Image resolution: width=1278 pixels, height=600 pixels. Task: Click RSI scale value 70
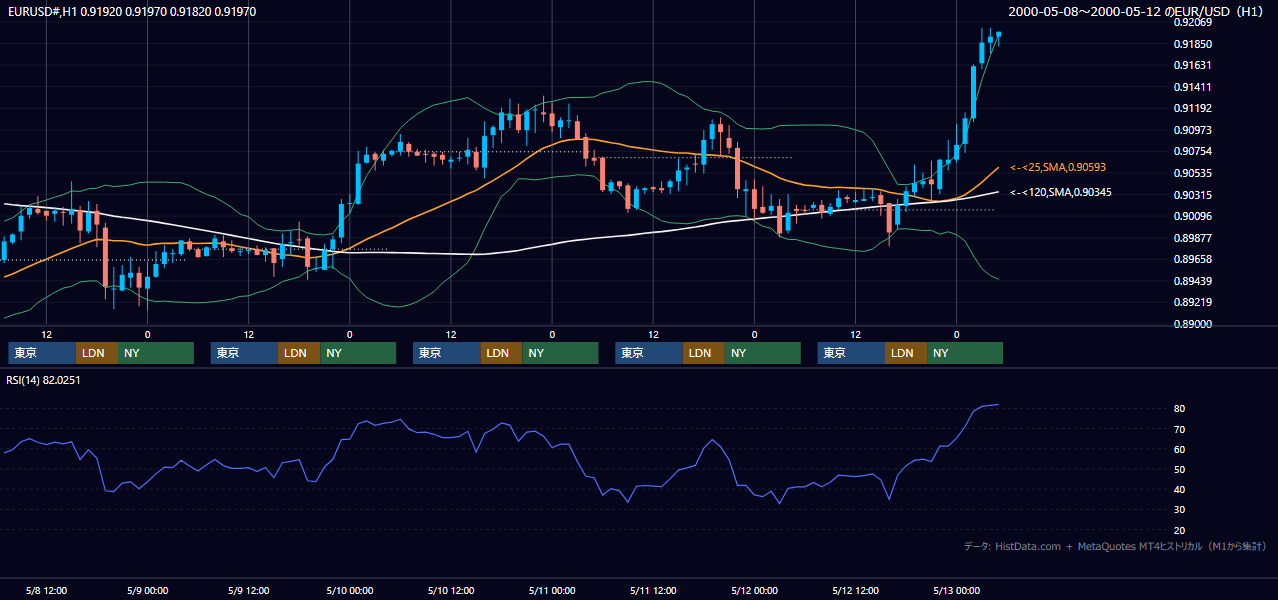1180,429
